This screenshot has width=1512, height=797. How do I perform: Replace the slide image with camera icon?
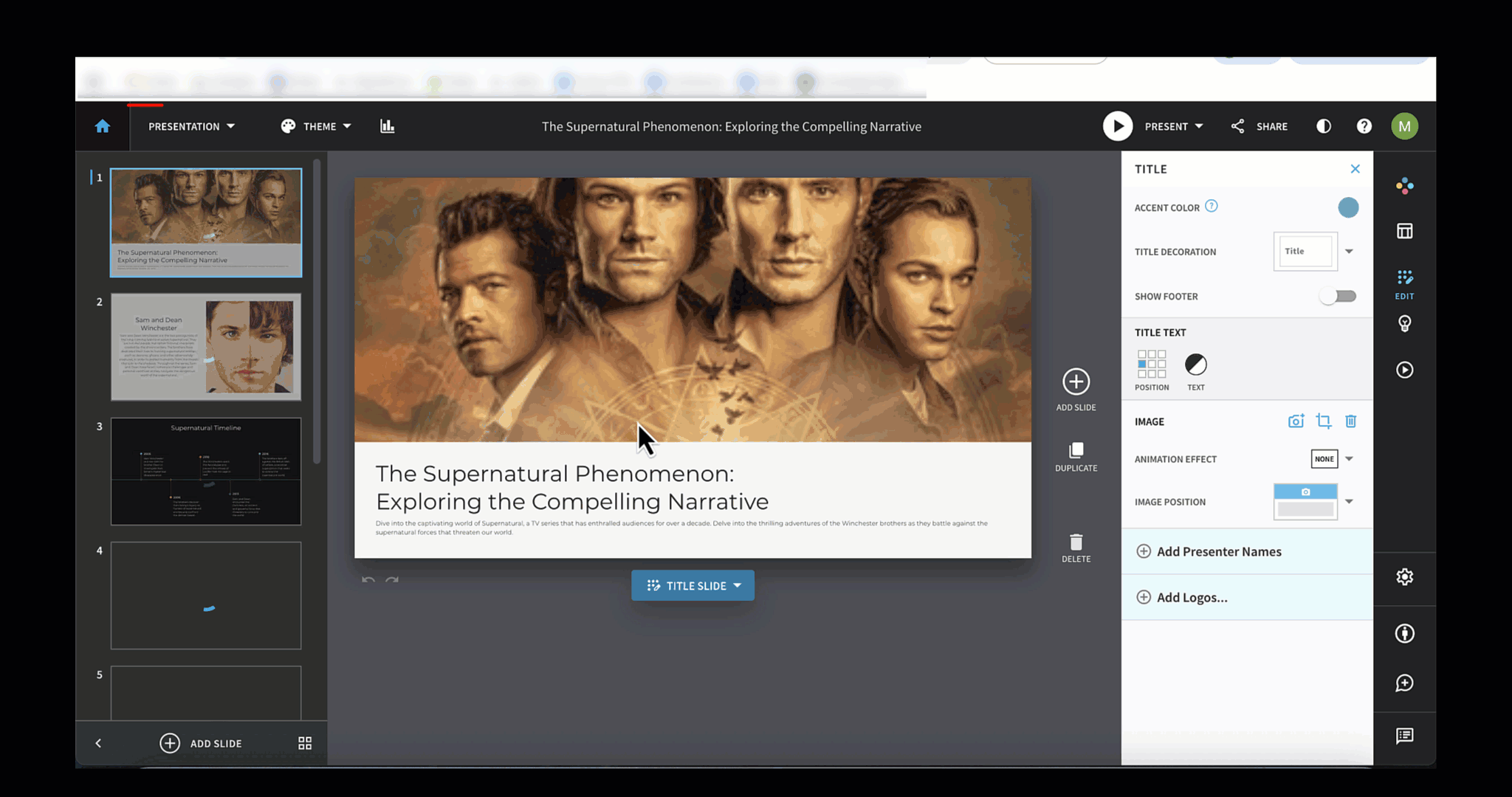pos(1296,421)
